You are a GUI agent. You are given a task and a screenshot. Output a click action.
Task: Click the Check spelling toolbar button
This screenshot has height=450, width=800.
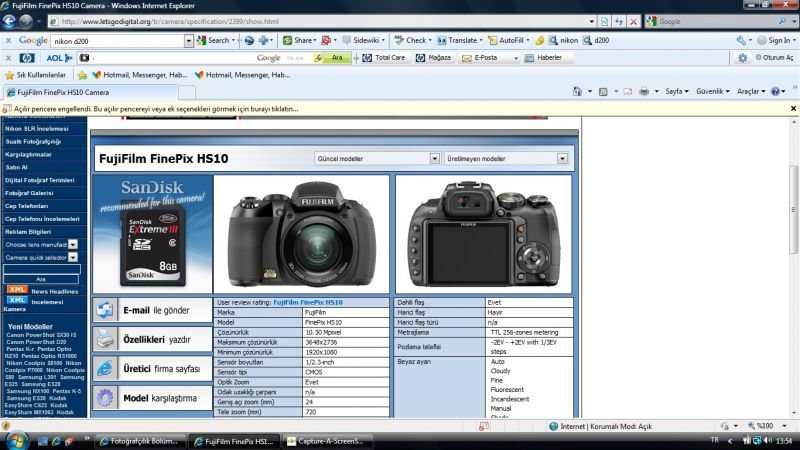(x=412, y=40)
